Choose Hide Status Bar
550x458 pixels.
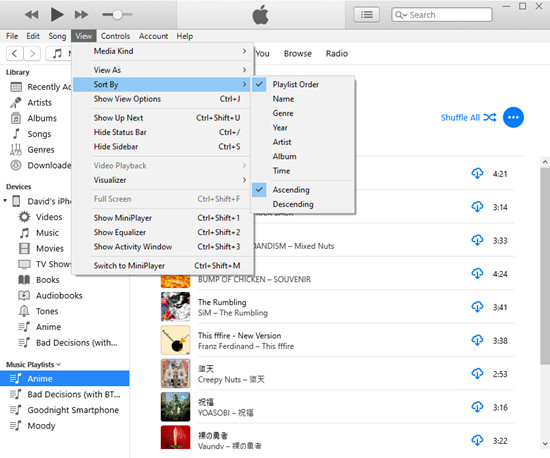pos(163,132)
